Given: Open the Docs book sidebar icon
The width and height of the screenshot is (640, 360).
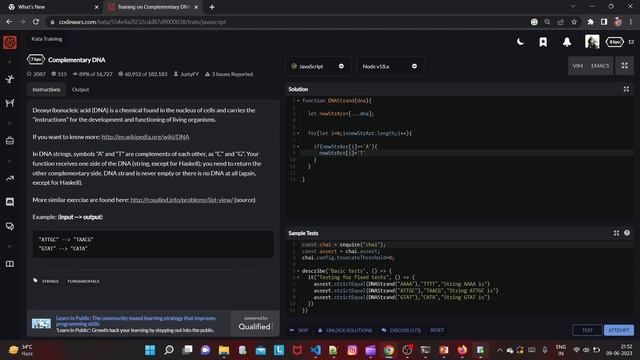Looking at the screenshot, I should coord(10,264).
